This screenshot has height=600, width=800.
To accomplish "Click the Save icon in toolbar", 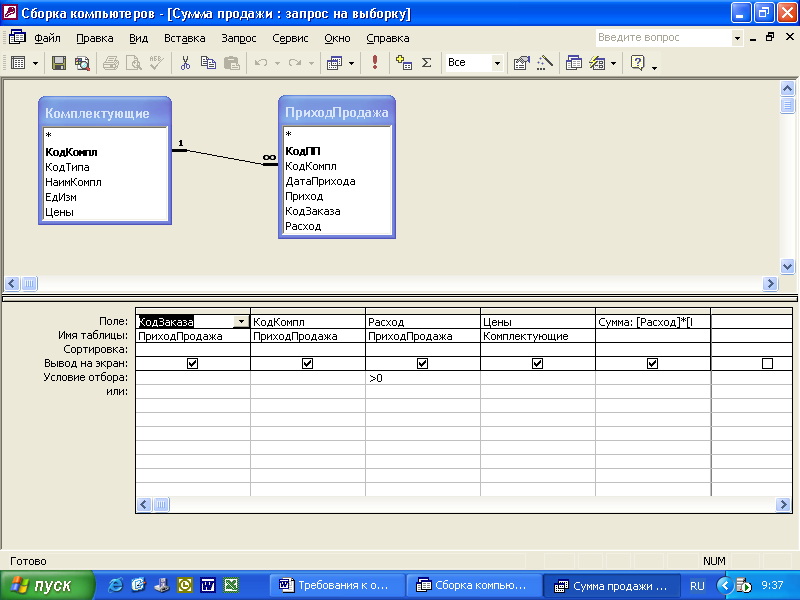I will (59, 62).
